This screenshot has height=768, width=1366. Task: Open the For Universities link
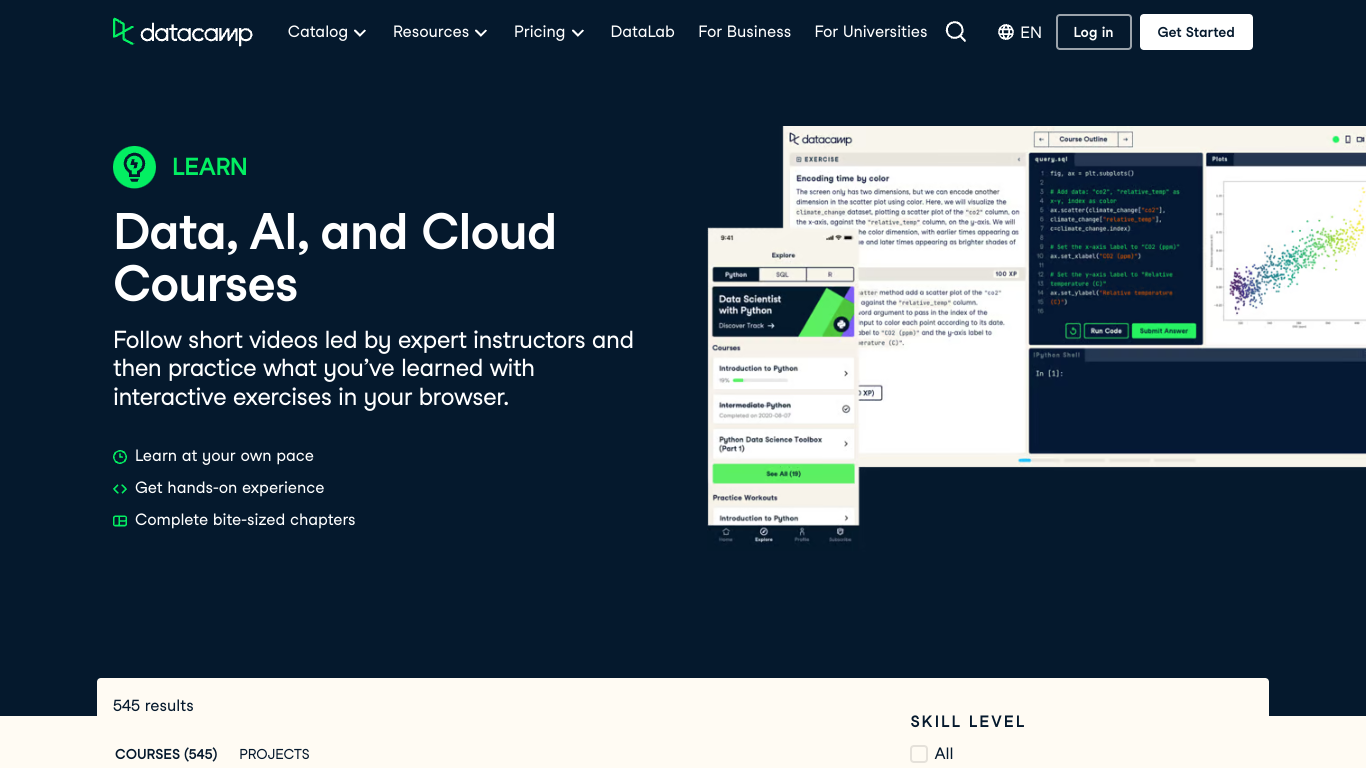[871, 32]
